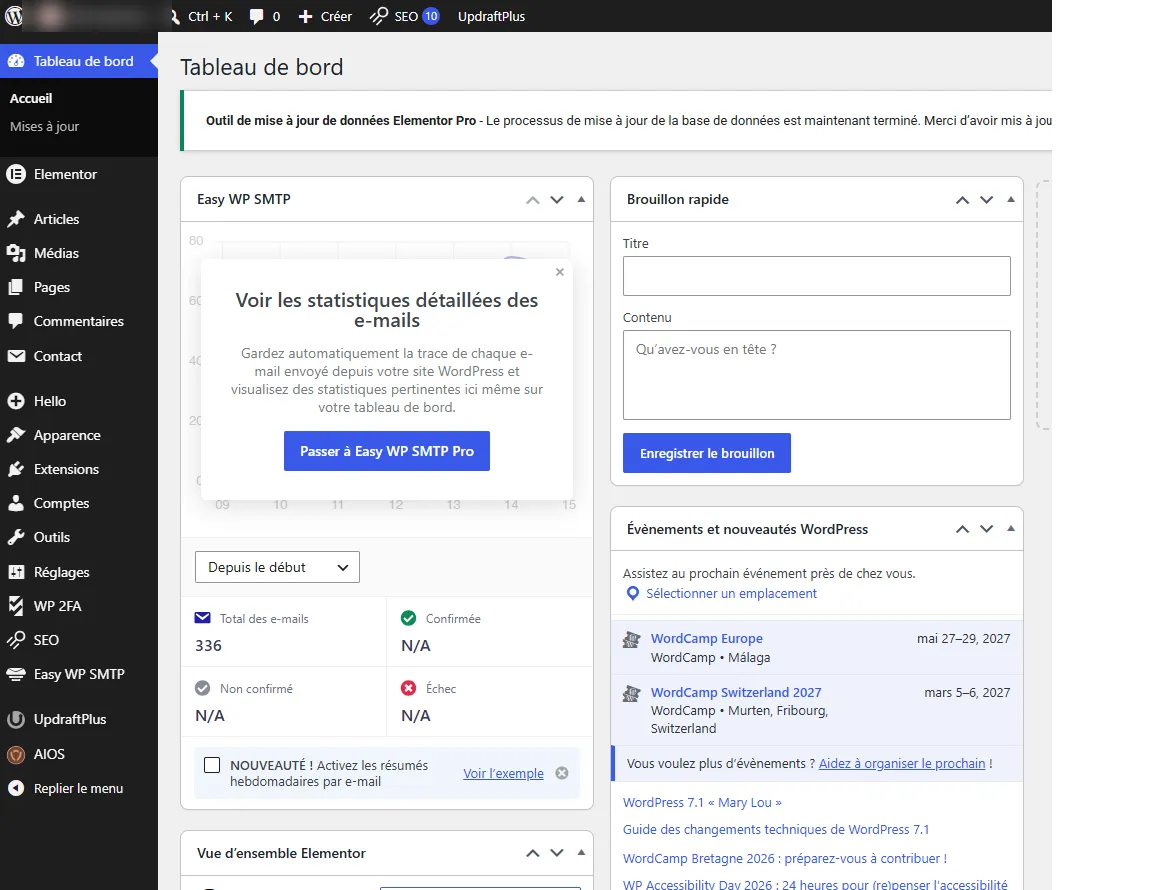This screenshot has width=1152, height=890.
Task: Click Enregistrer le brouillon button
Action: coord(707,453)
